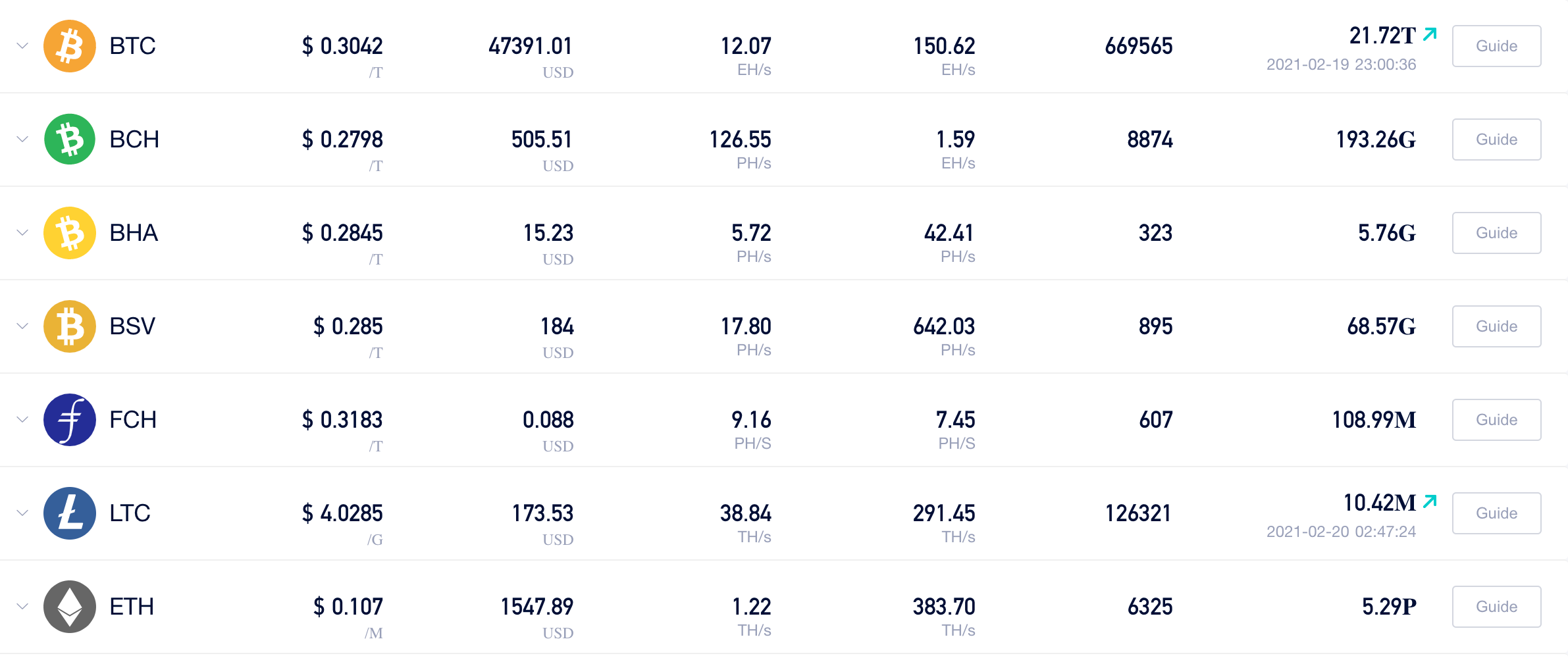Click the Guide button in LTC row

1496,513
